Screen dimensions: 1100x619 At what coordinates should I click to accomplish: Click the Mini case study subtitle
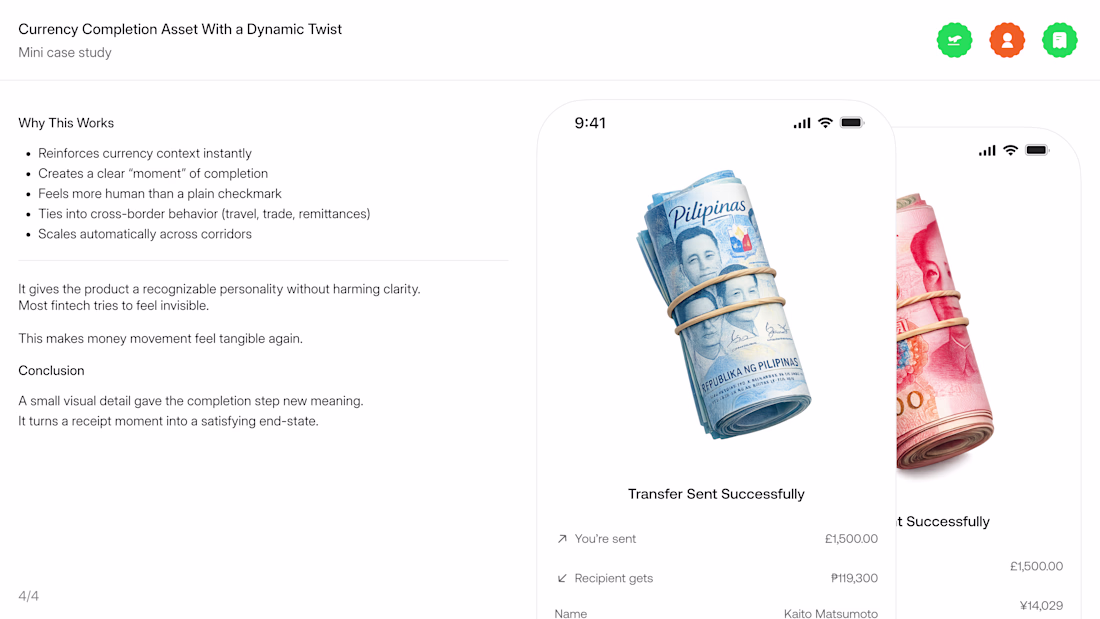pos(65,53)
